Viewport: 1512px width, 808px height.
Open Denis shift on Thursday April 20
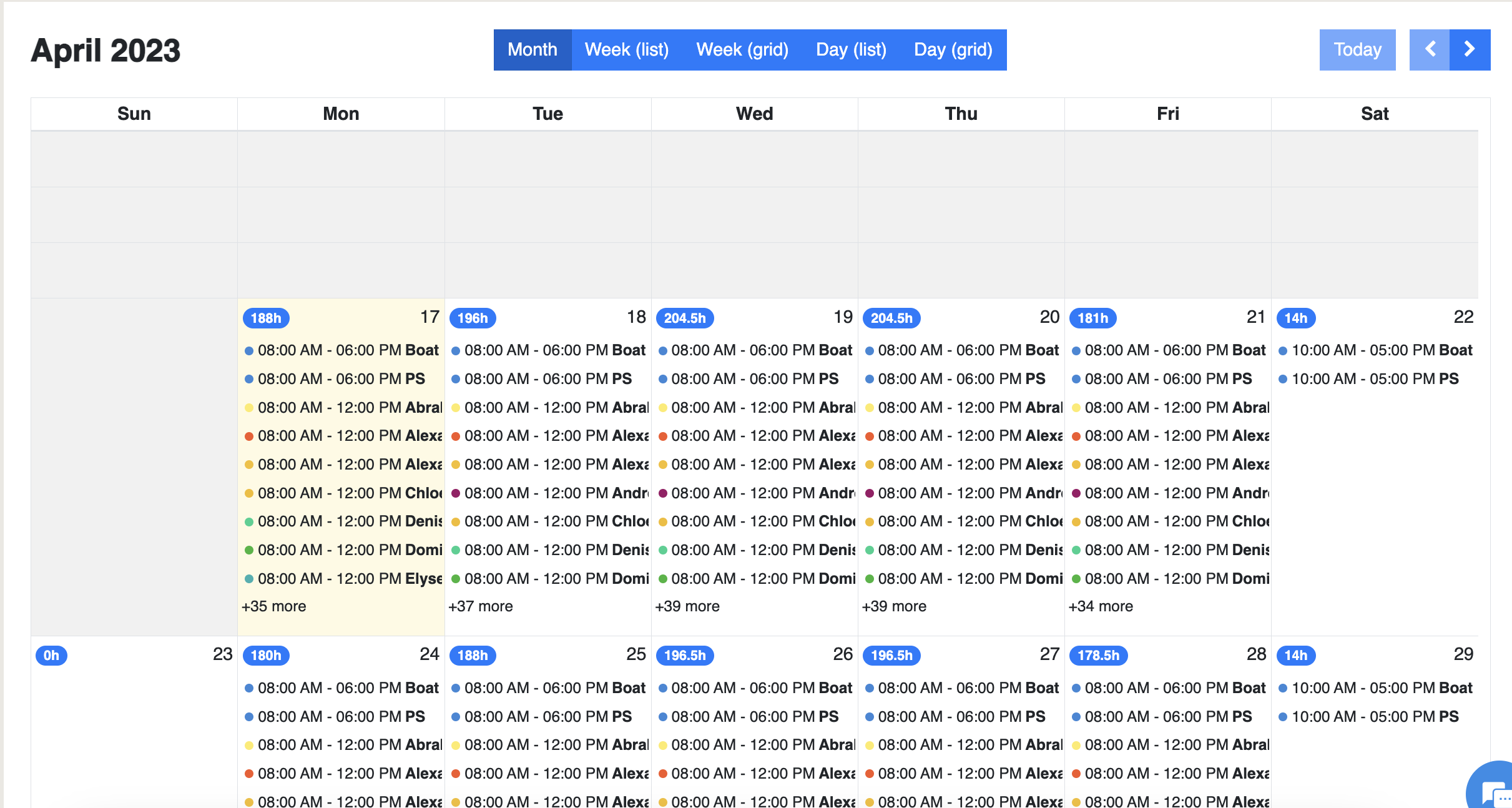(961, 550)
